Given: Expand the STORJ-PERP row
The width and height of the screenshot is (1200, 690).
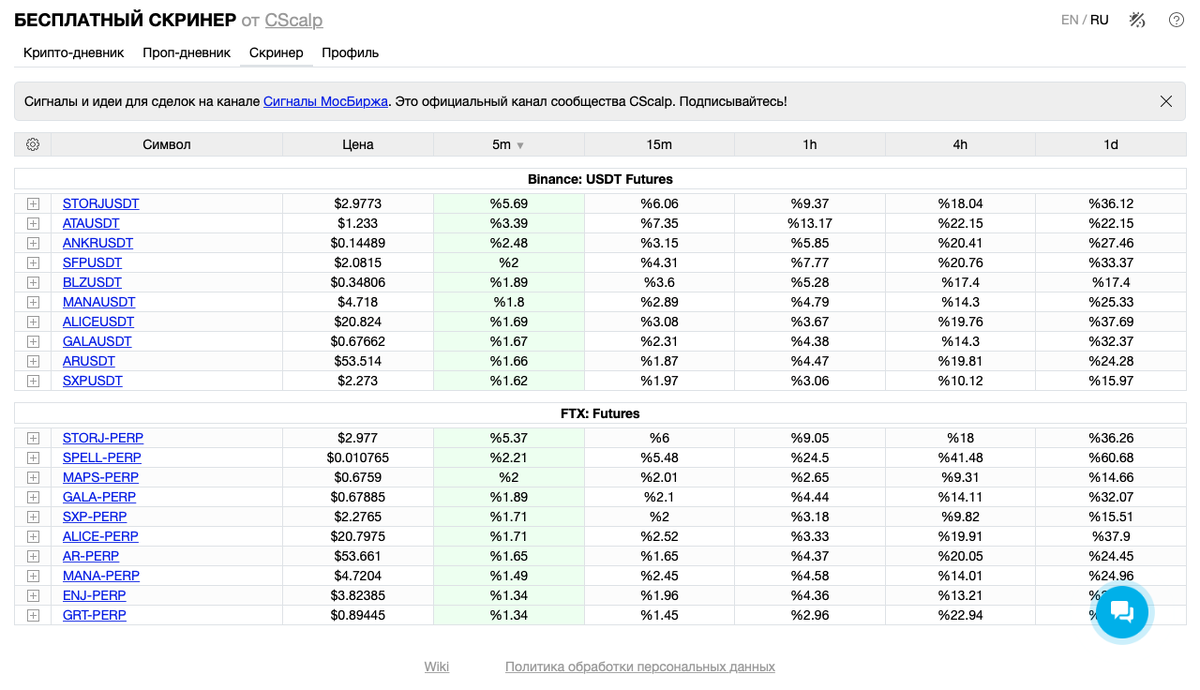Looking at the screenshot, I should (33, 438).
